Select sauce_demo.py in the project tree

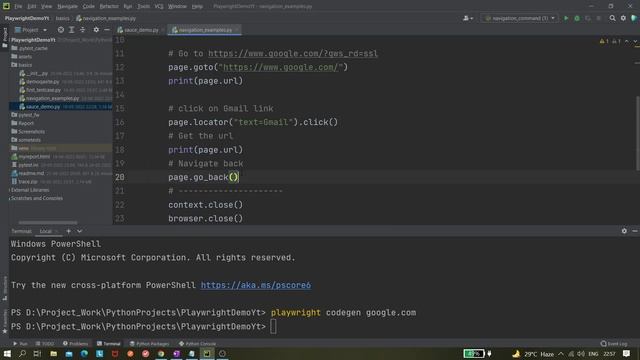(x=43, y=107)
